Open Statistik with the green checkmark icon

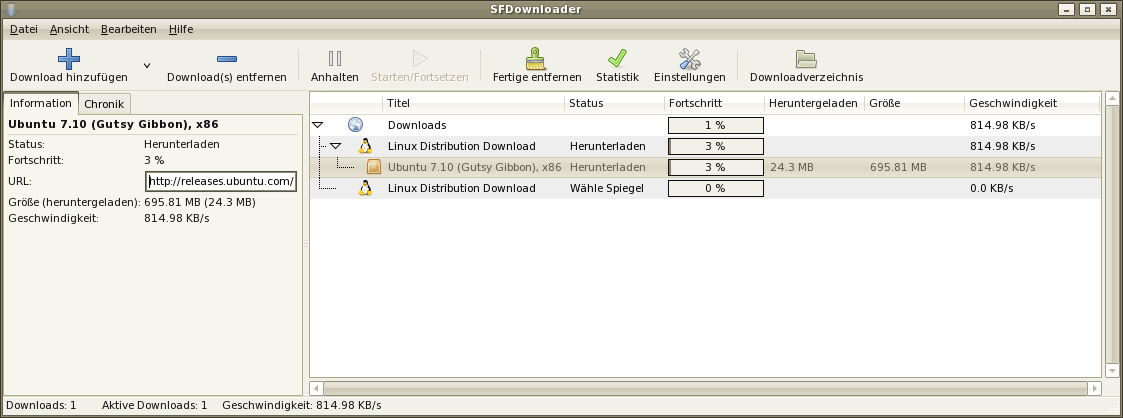click(617, 59)
